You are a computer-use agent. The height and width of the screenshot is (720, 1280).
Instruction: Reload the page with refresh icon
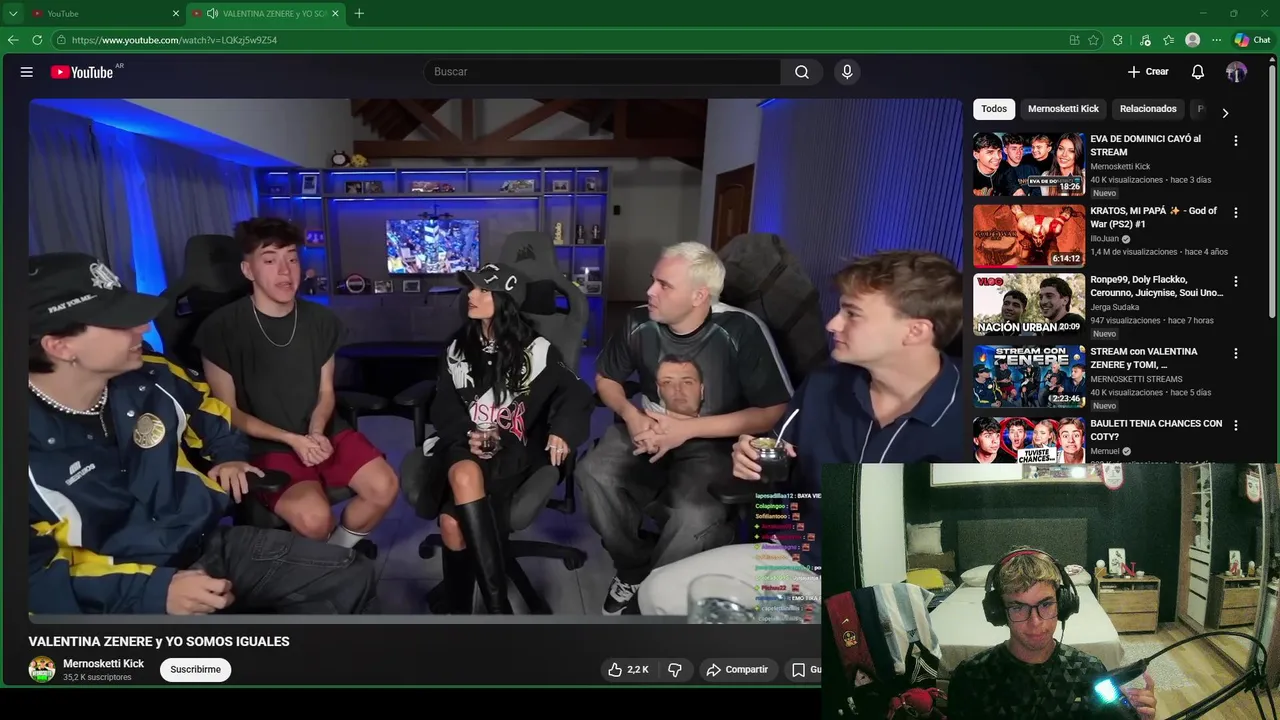pos(37,40)
